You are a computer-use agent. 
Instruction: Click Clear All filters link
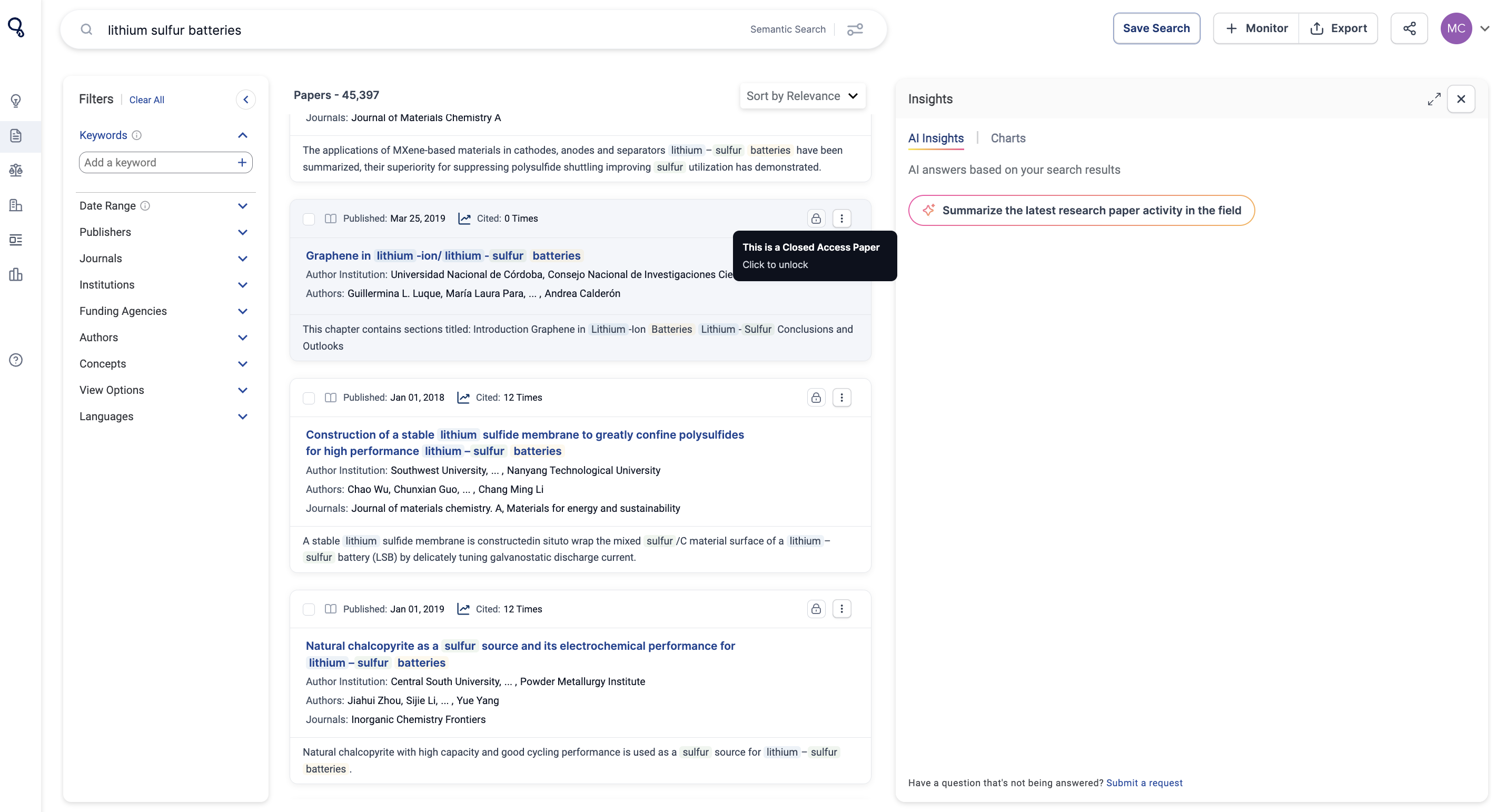[147, 100]
